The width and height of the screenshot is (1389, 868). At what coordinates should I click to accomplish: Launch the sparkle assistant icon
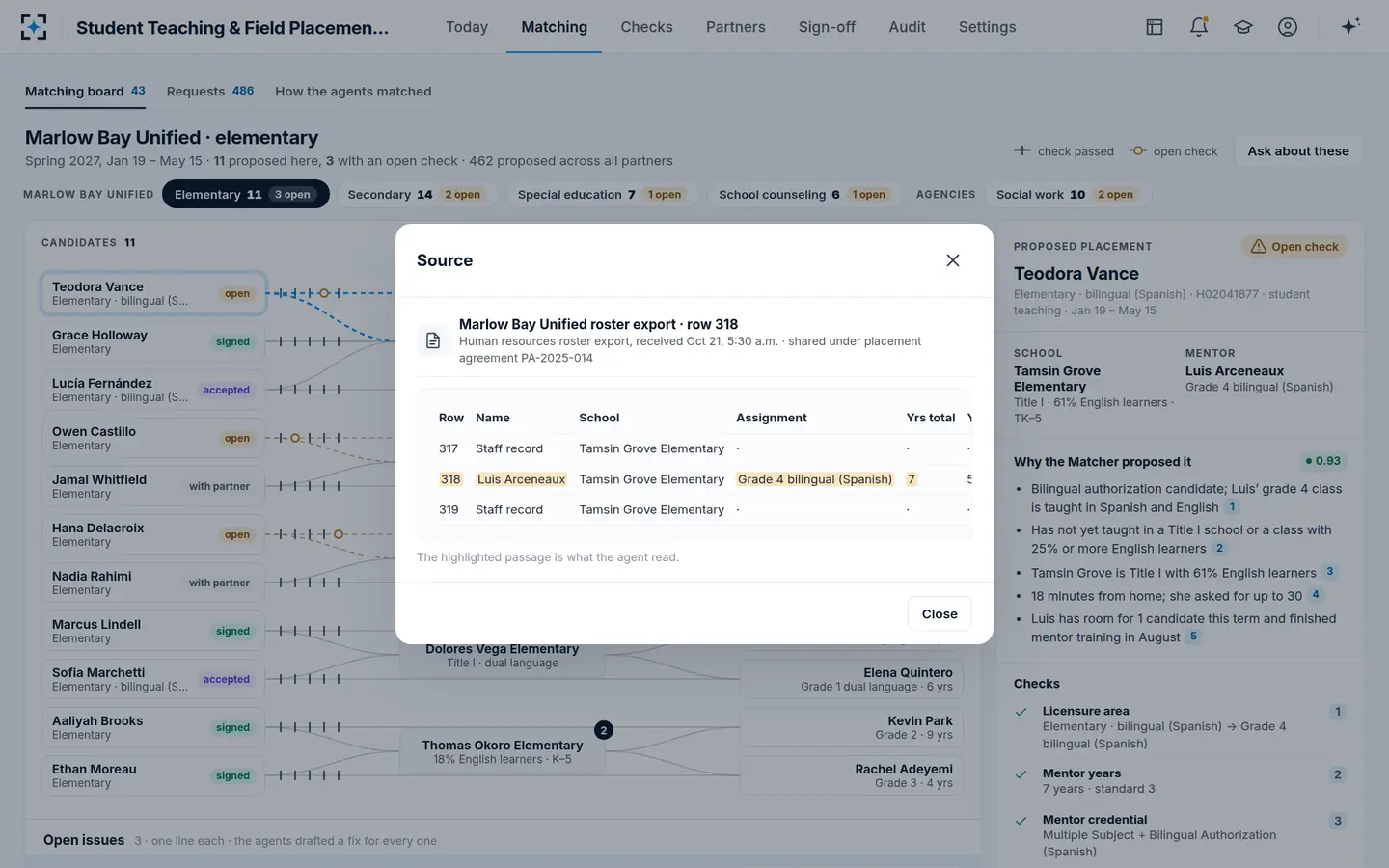(x=1350, y=26)
